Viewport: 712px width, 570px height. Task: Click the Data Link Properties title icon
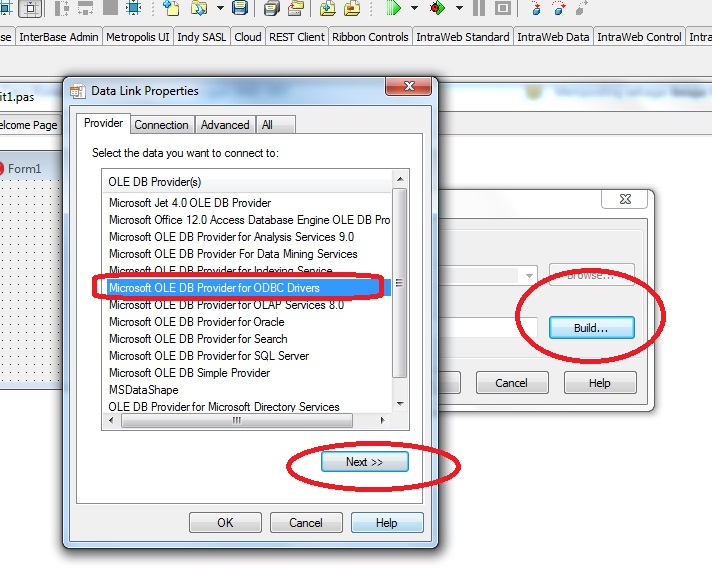78,91
